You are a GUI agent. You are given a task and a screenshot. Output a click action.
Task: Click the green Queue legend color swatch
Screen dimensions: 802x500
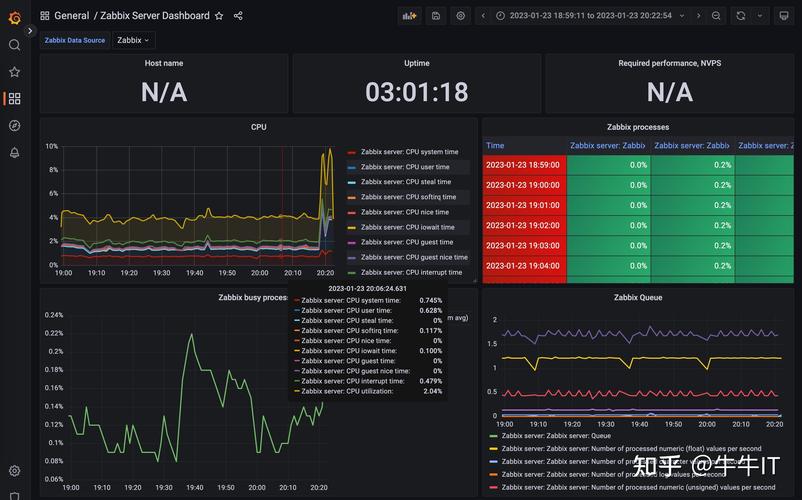pyautogui.click(x=494, y=436)
